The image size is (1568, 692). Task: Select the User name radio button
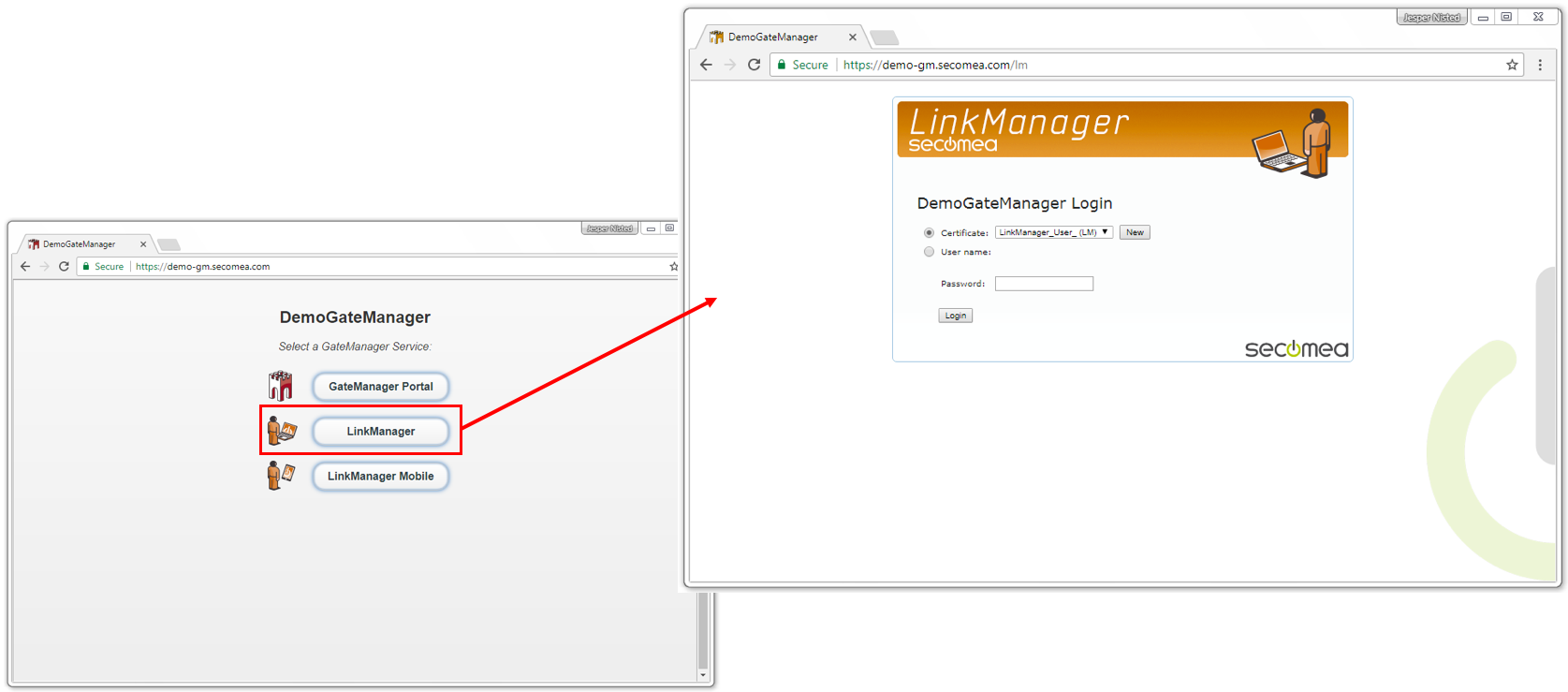click(x=929, y=252)
